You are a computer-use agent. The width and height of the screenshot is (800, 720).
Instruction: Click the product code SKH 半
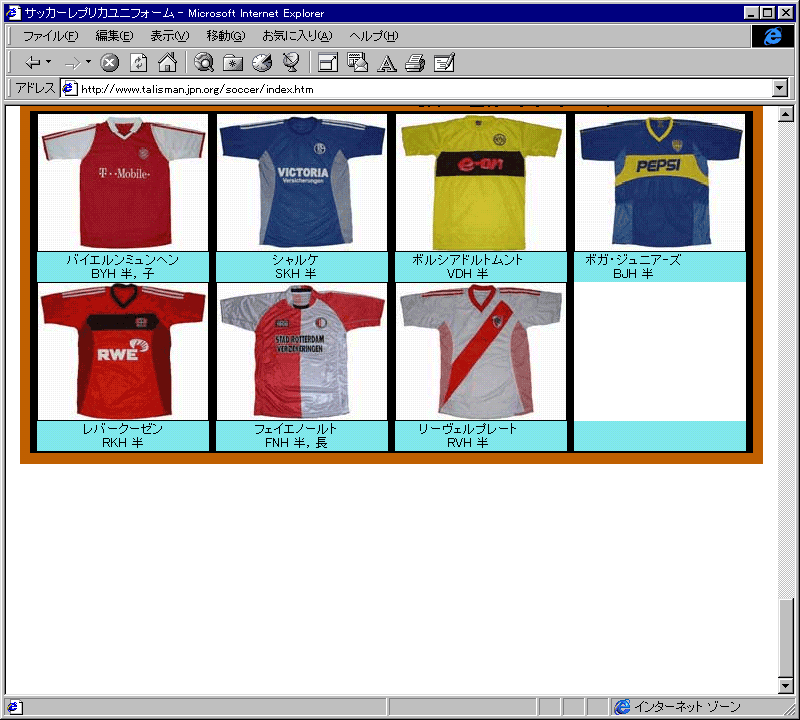tap(295, 274)
